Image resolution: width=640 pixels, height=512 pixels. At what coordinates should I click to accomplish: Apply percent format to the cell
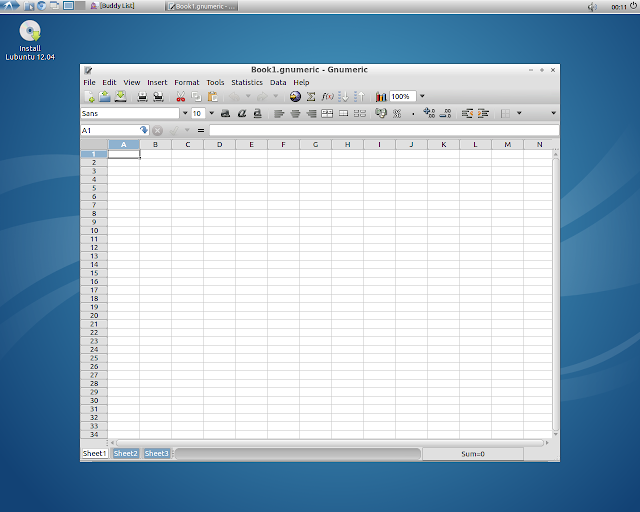397,114
